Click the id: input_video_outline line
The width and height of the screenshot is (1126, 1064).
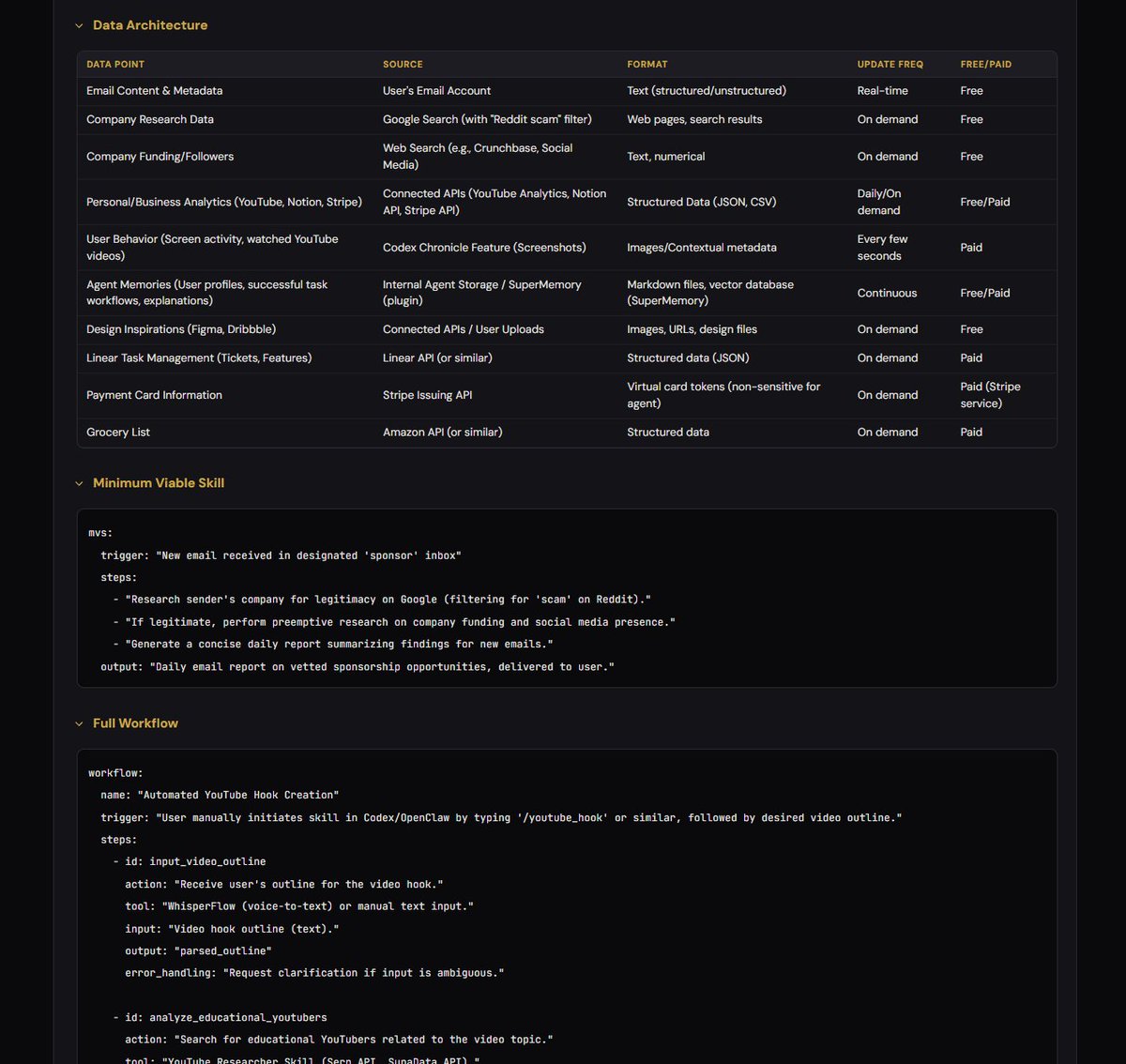click(190, 862)
